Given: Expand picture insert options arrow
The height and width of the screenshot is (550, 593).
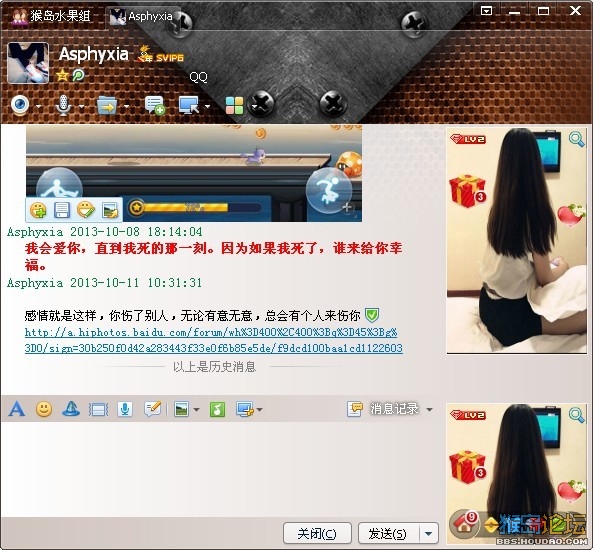Looking at the screenshot, I should [196, 409].
